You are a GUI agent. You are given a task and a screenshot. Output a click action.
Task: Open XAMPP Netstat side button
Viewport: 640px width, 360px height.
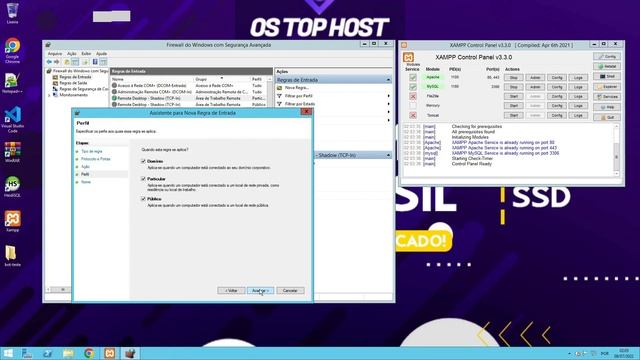tap(607, 67)
